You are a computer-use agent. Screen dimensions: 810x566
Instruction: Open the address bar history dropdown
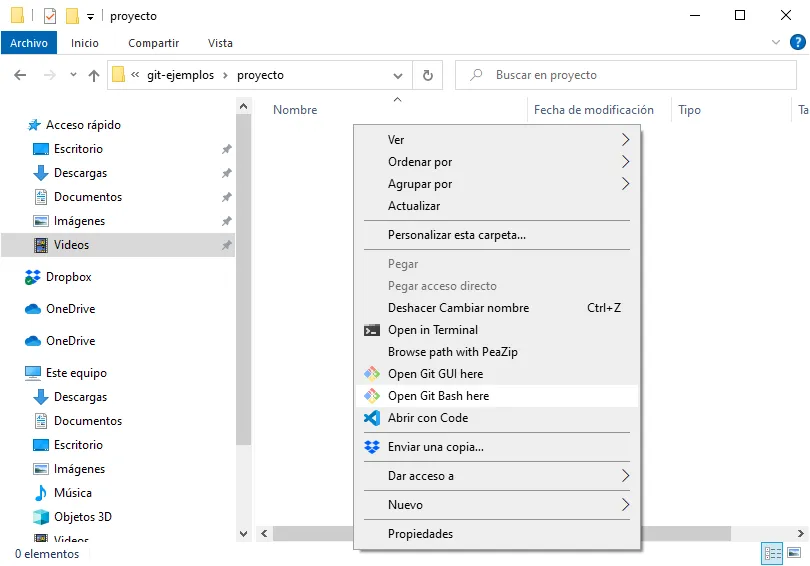(398, 75)
